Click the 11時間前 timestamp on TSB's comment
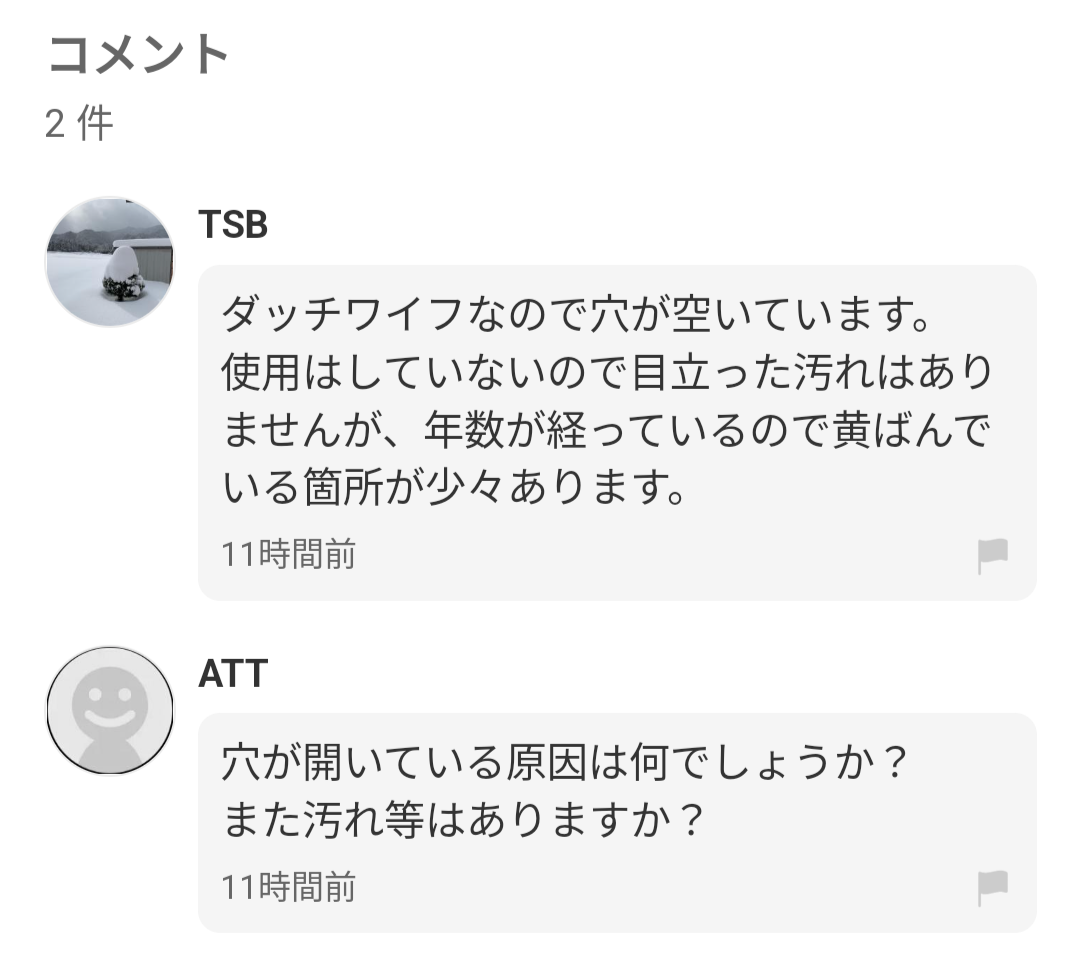1080x953 pixels. point(289,554)
